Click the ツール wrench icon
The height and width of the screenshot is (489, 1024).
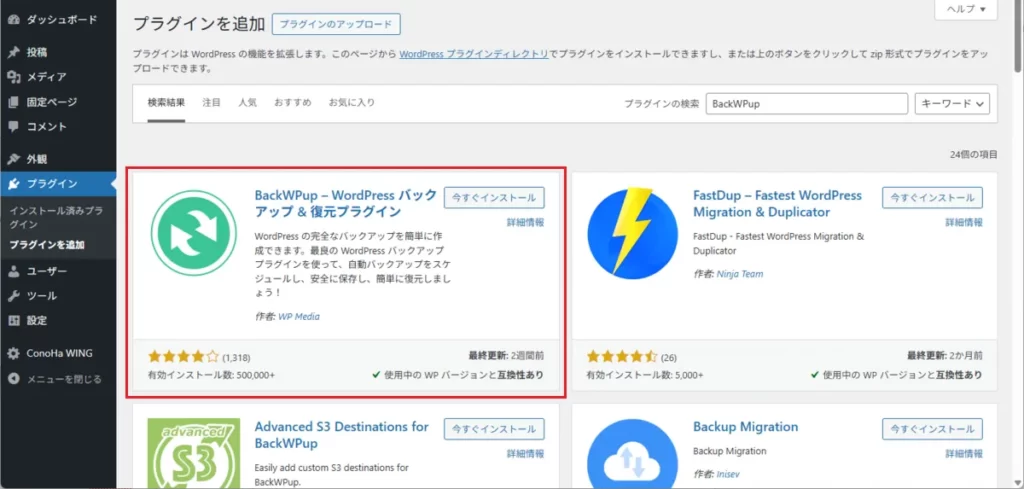(13, 296)
